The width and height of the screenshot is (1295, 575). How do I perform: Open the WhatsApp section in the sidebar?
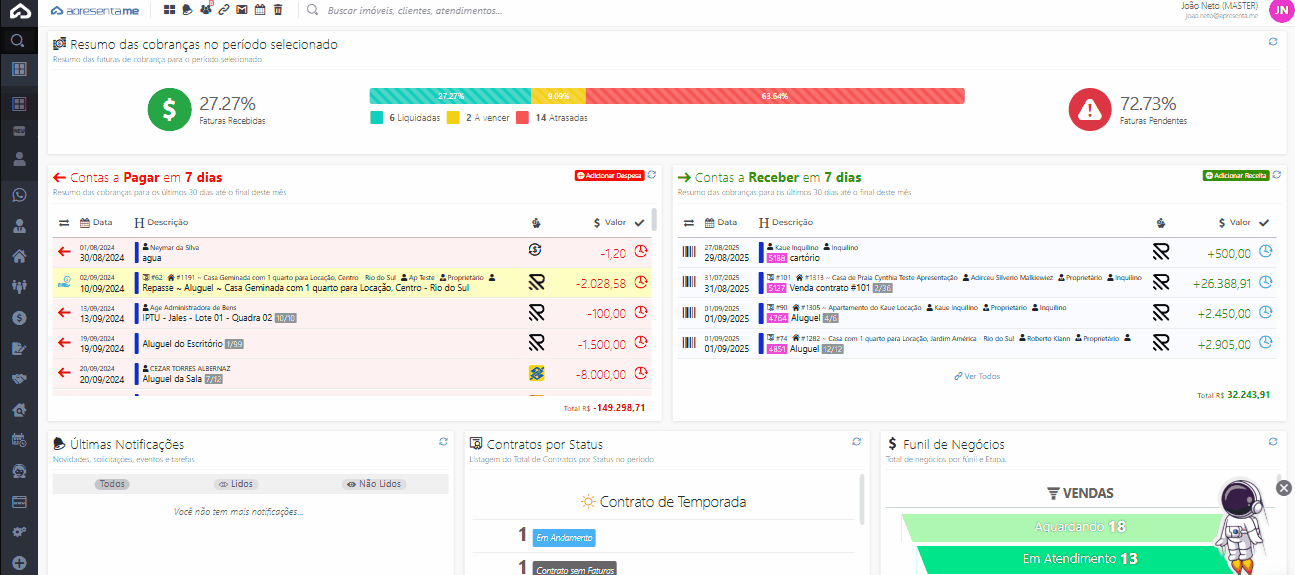18,195
